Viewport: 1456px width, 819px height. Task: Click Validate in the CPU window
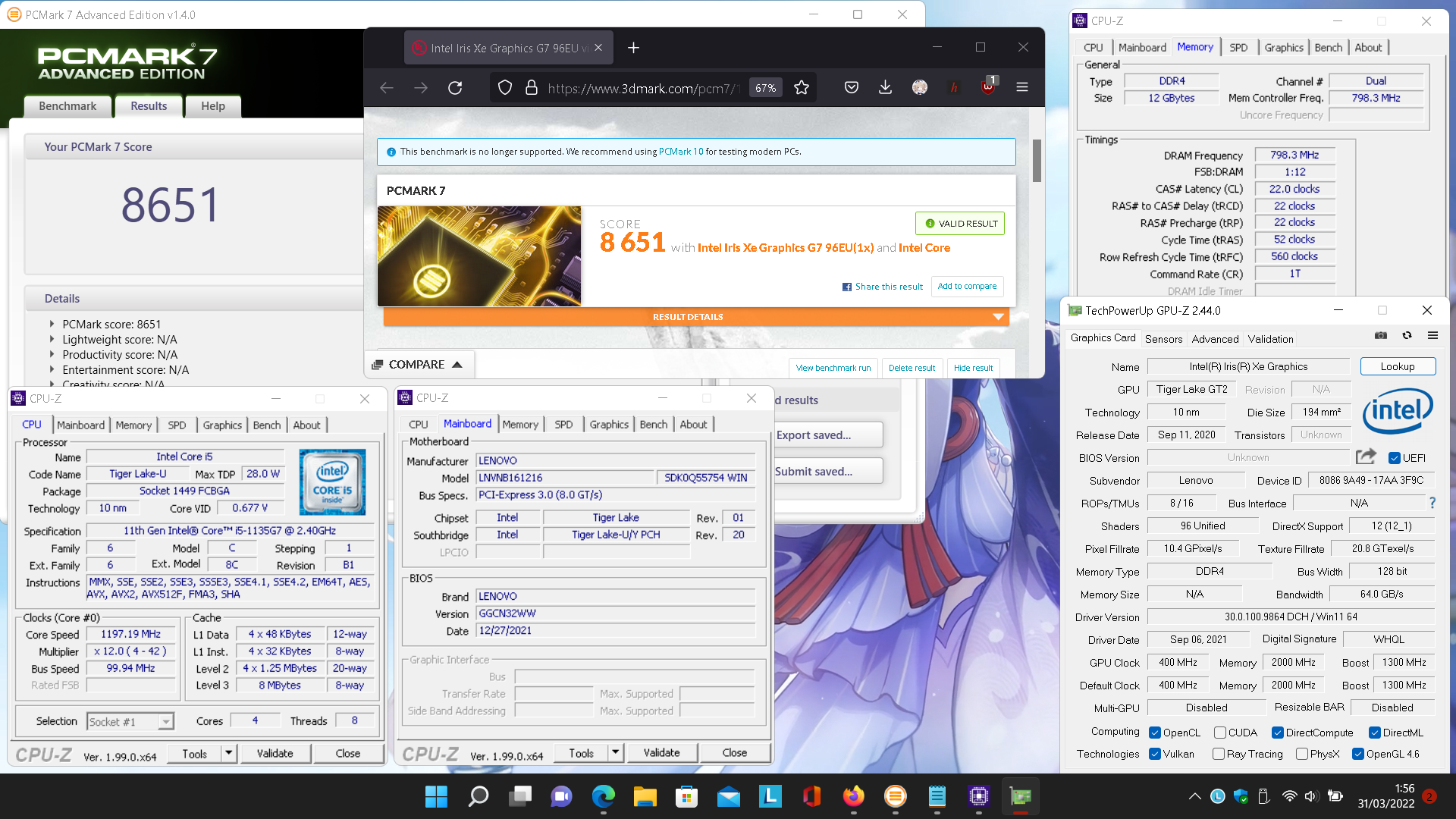point(275,753)
